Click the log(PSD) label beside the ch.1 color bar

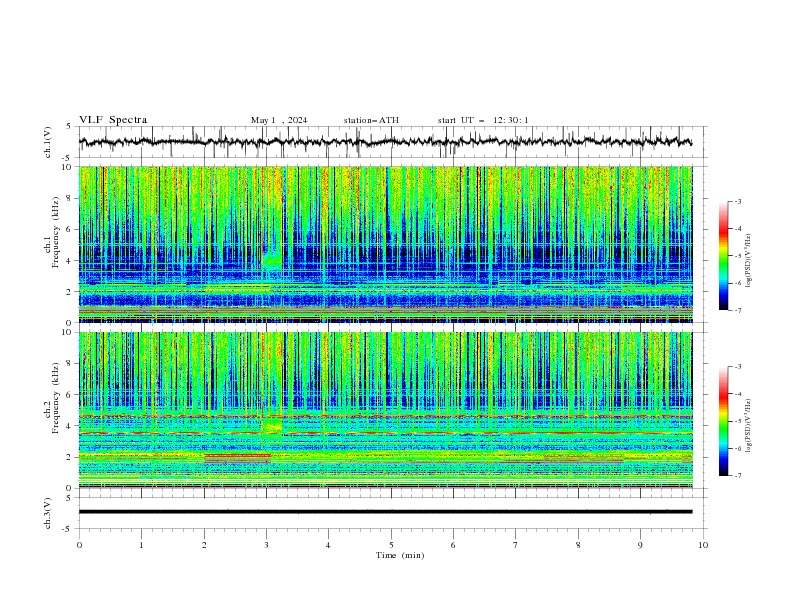point(748,261)
